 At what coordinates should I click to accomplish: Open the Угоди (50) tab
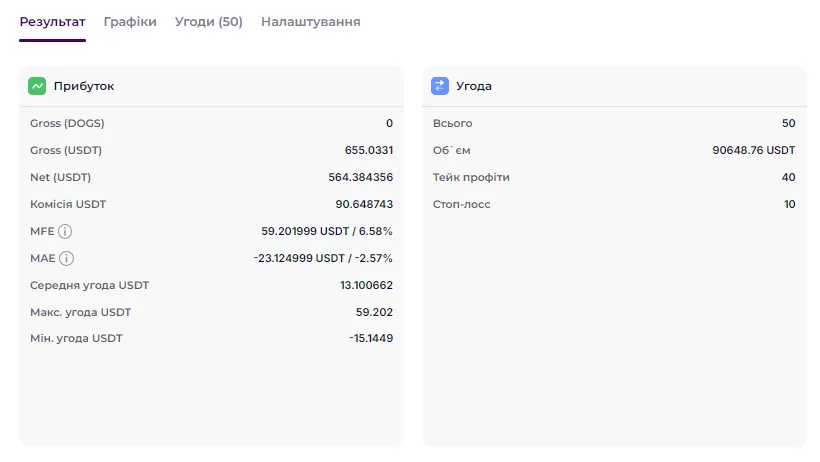pos(208,22)
